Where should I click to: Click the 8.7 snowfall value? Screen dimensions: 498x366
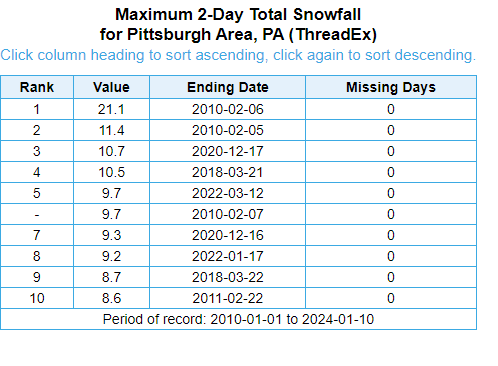tap(111, 277)
